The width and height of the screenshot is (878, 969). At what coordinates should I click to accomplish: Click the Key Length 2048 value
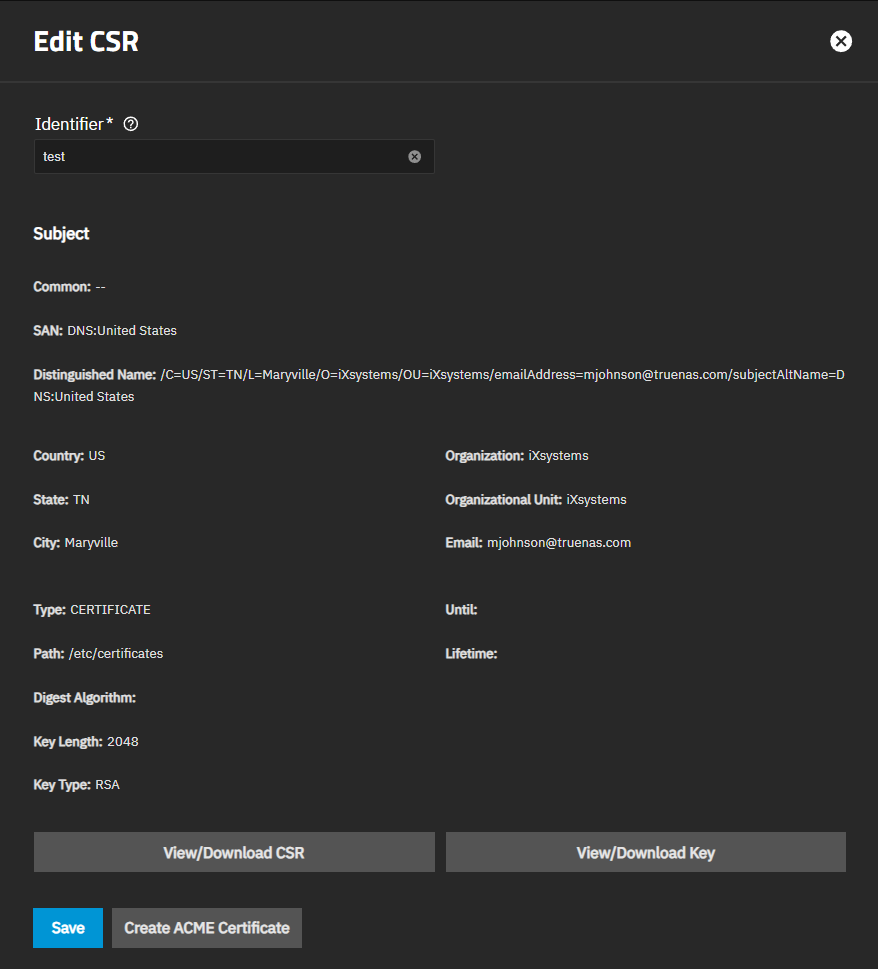coord(123,742)
